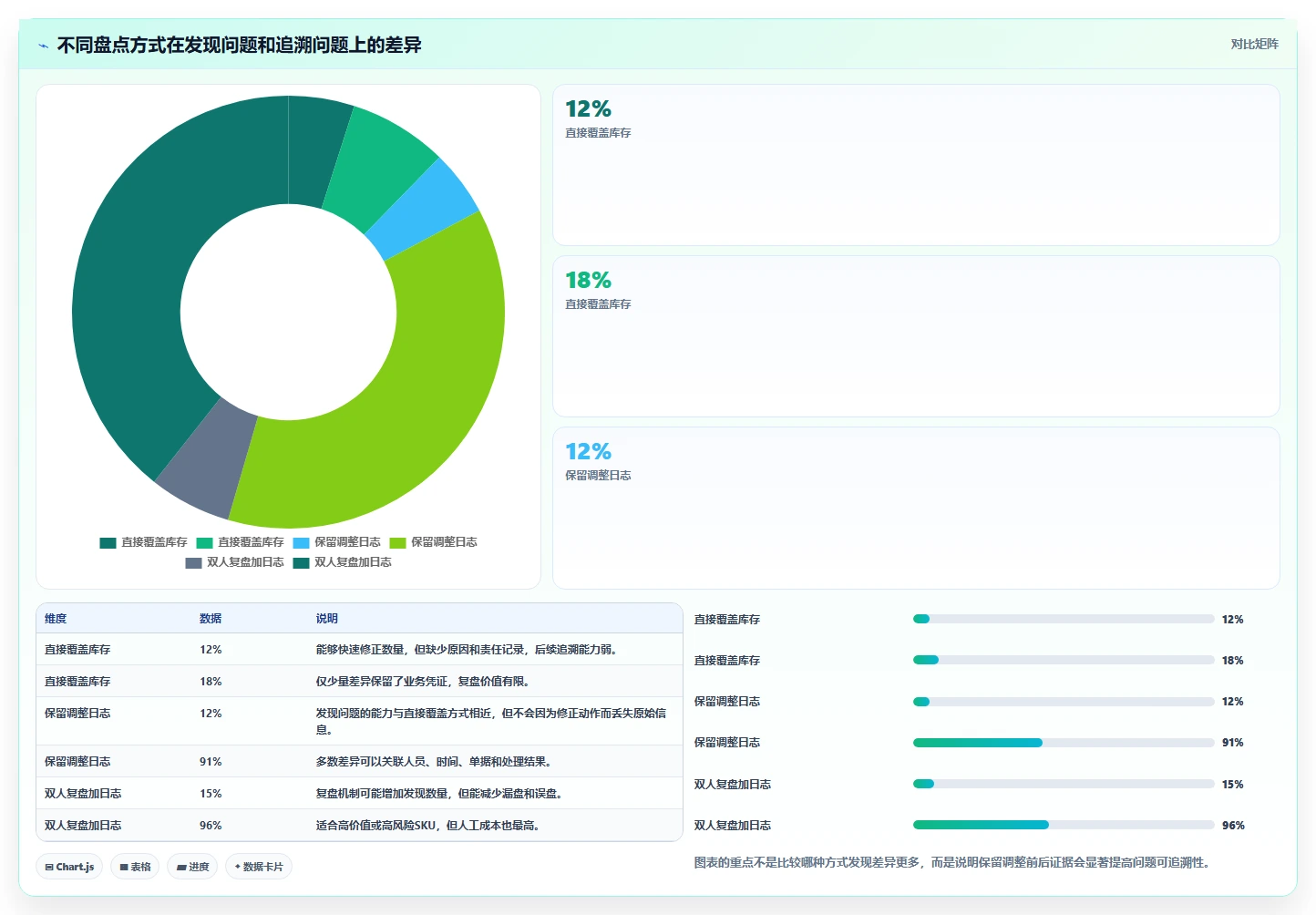Select the 进度 chip label
Viewport: 1316px width, 915px height.
[199, 867]
